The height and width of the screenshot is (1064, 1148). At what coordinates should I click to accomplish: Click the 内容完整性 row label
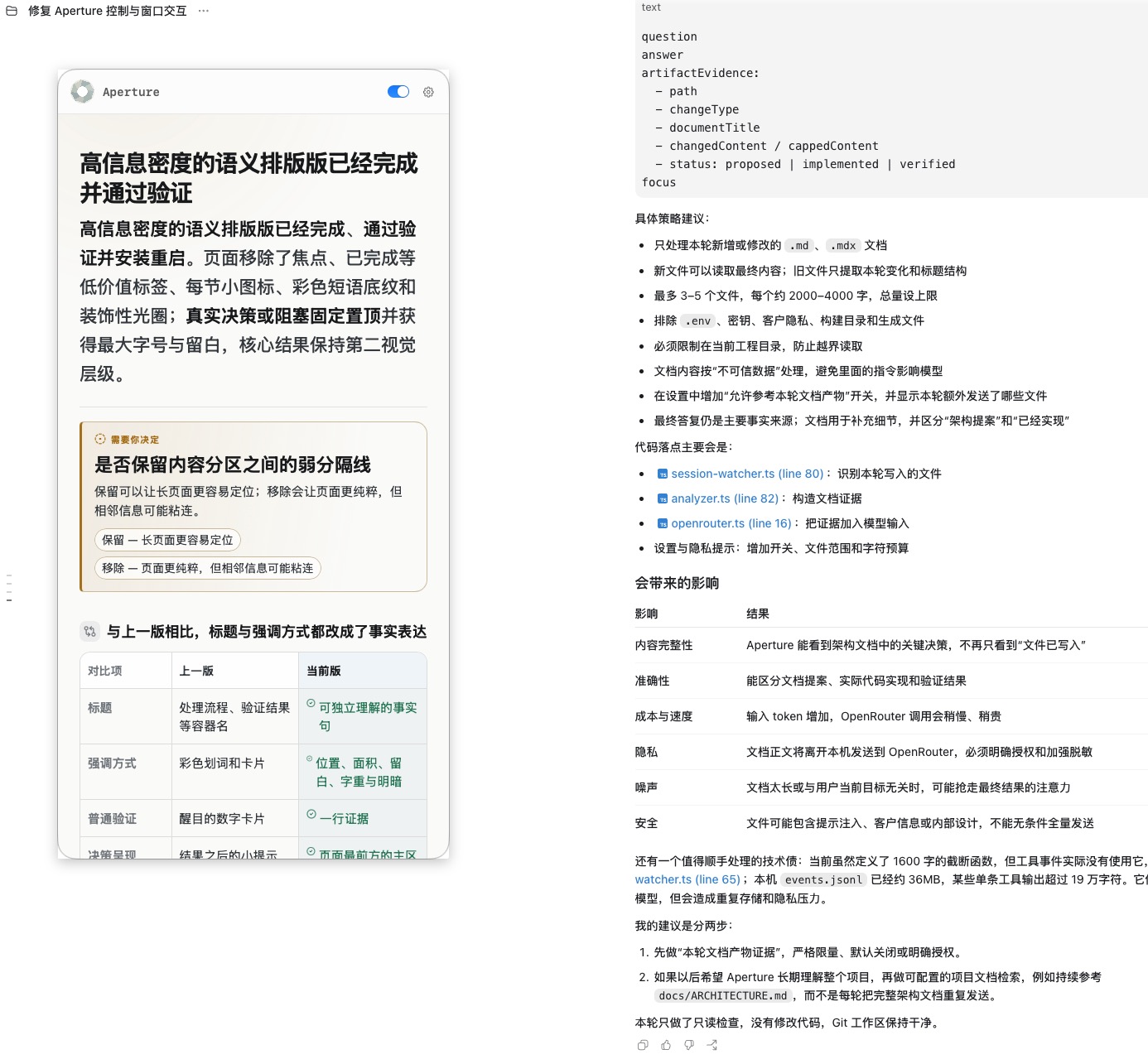(664, 645)
